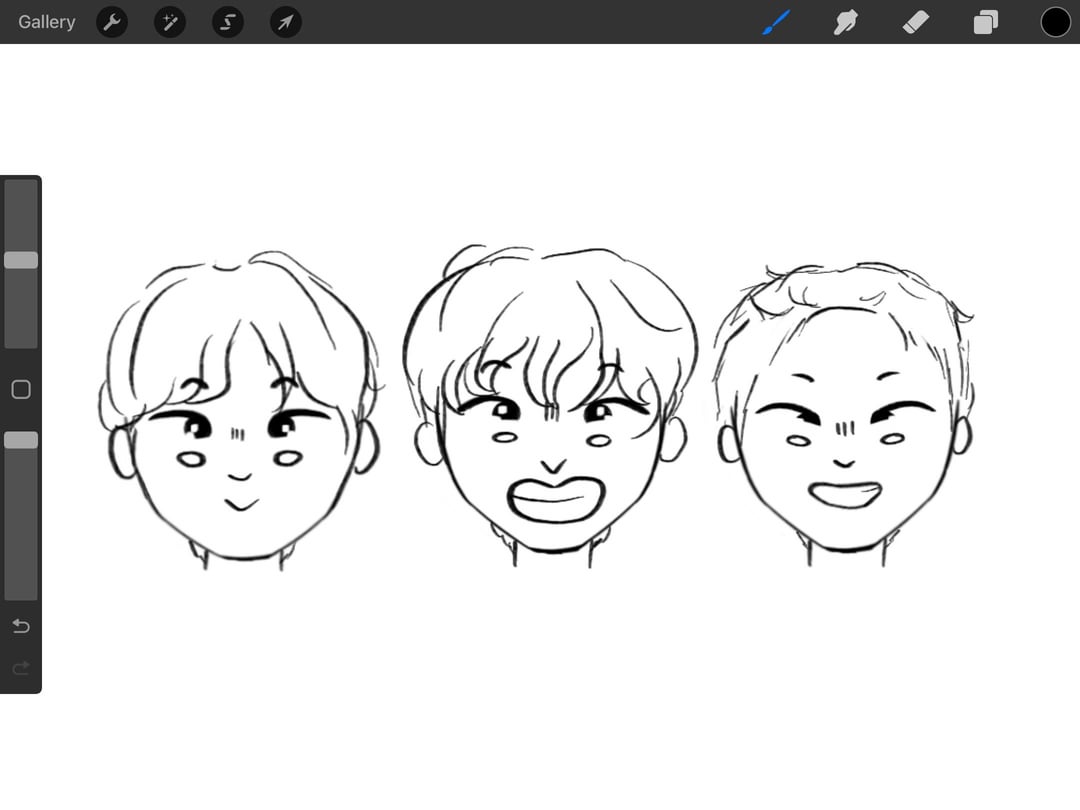Undo the last stroke

(21, 626)
